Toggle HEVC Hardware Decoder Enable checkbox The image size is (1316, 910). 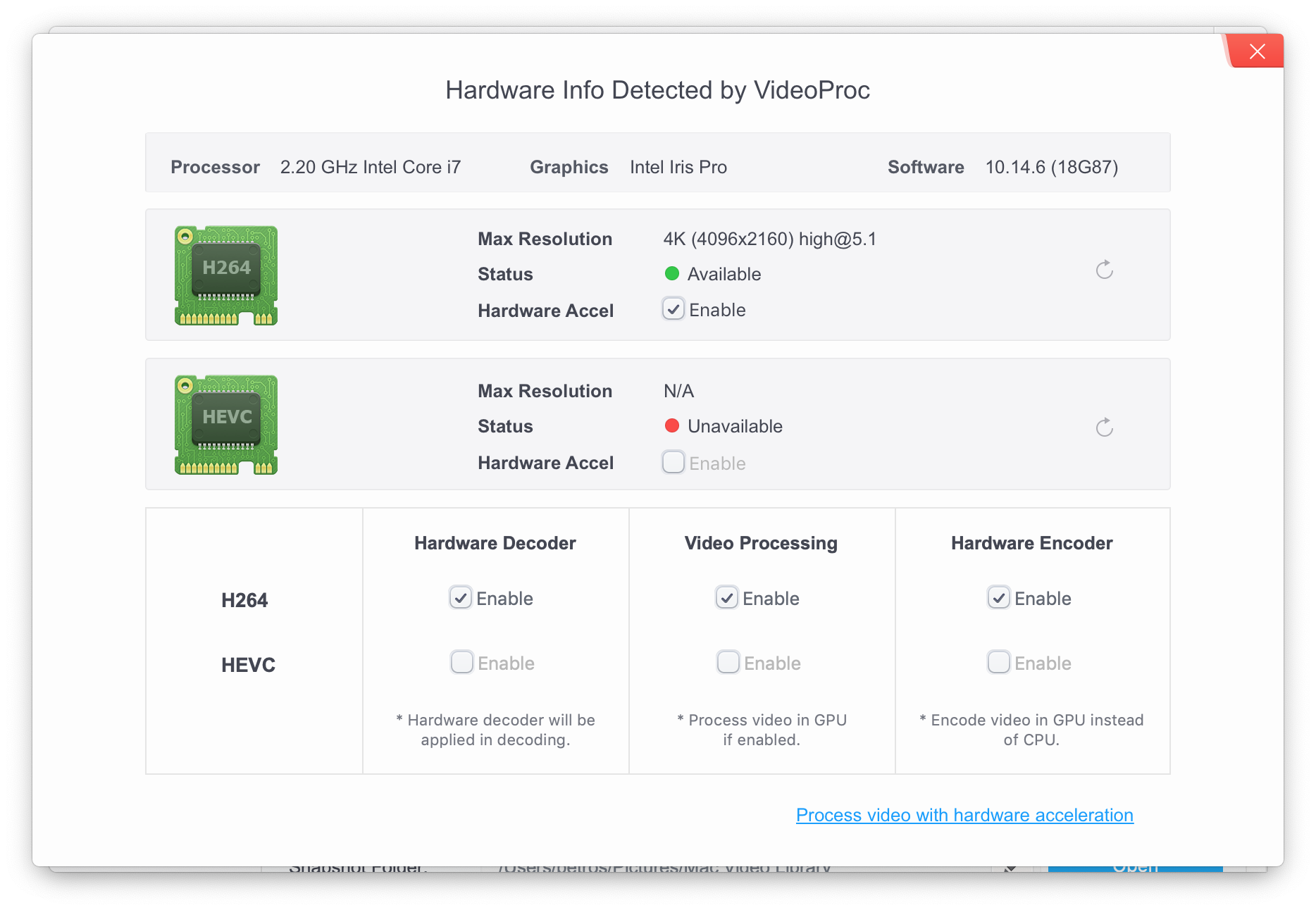[x=462, y=663]
